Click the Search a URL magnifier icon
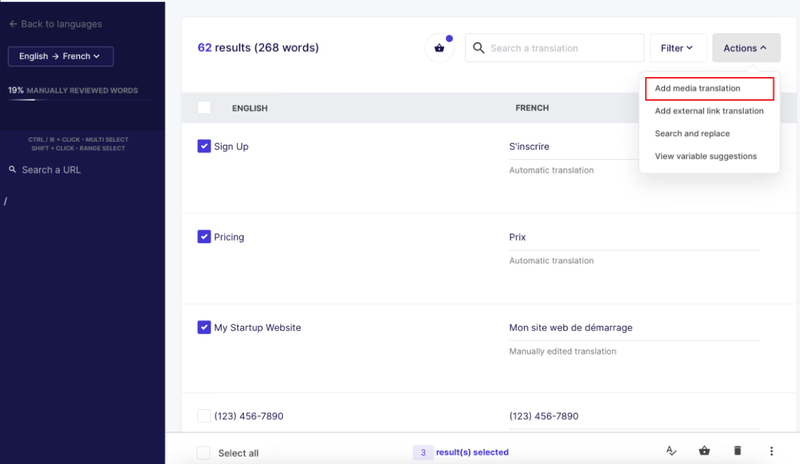800x464 pixels. (x=12, y=169)
